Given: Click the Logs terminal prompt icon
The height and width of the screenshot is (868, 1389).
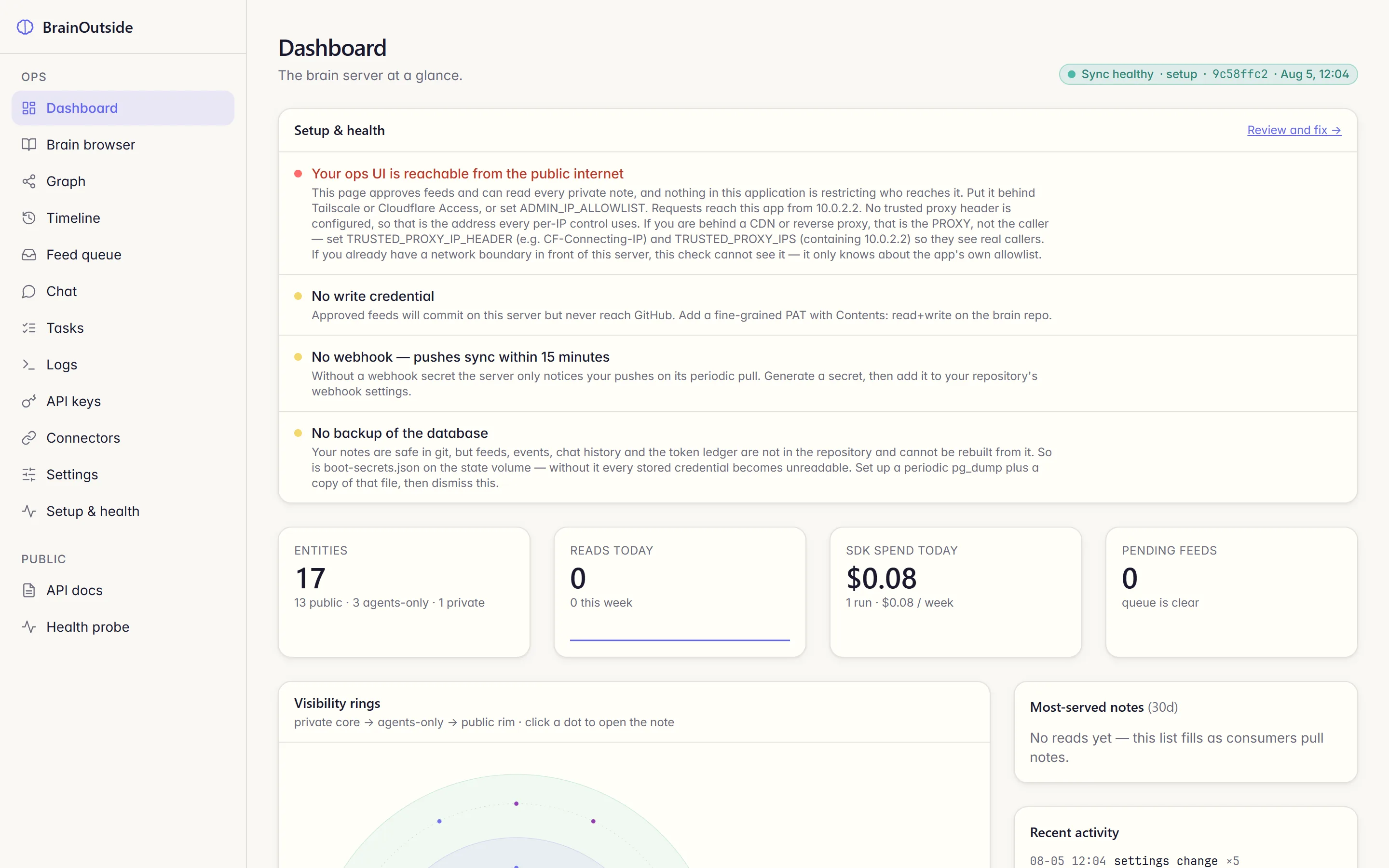Looking at the screenshot, I should (29, 365).
